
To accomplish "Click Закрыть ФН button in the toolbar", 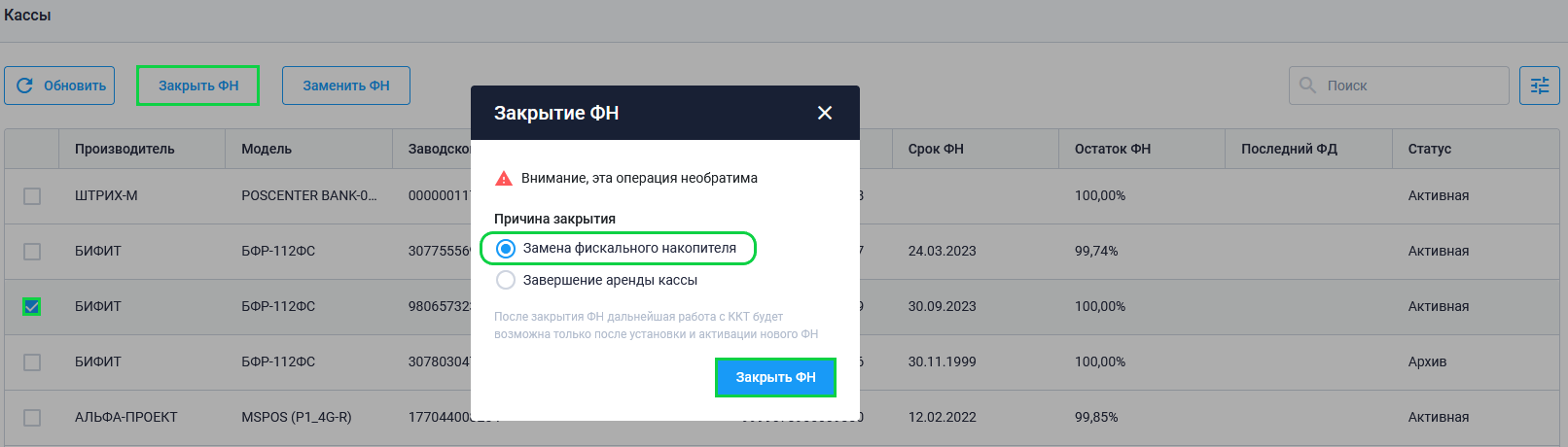I will point(198,86).
